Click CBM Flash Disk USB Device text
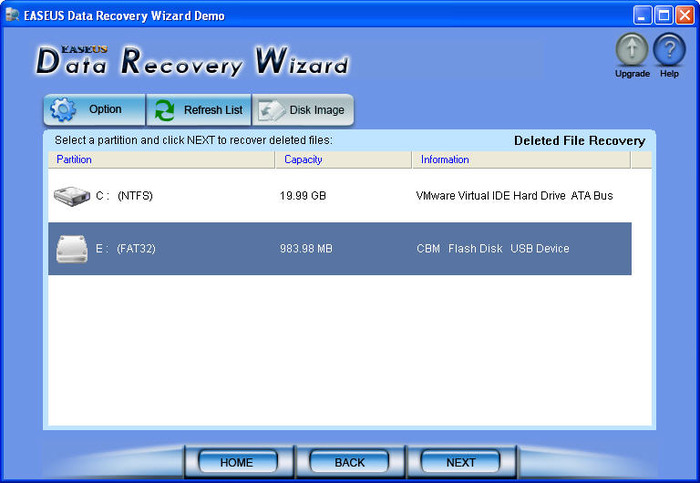The image size is (700, 483). point(493,249)
